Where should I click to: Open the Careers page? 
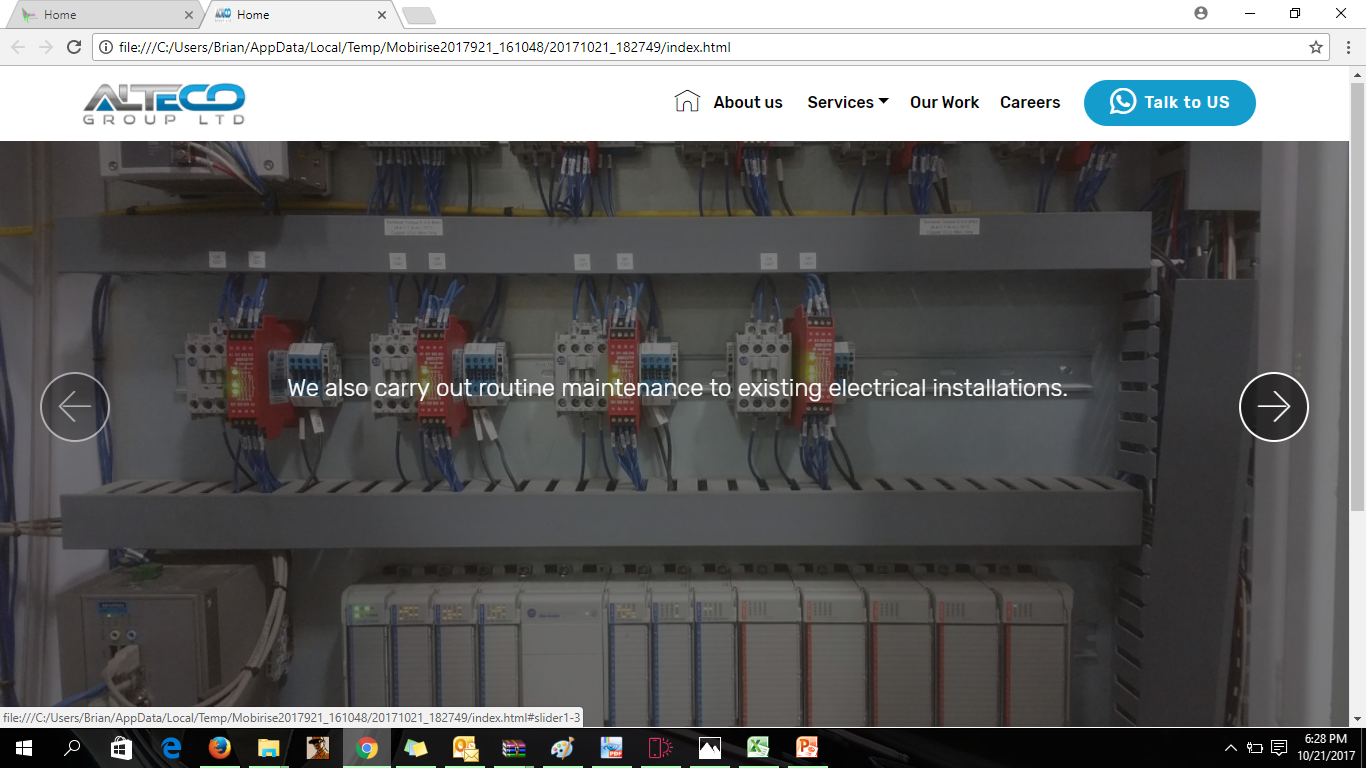1030,102
